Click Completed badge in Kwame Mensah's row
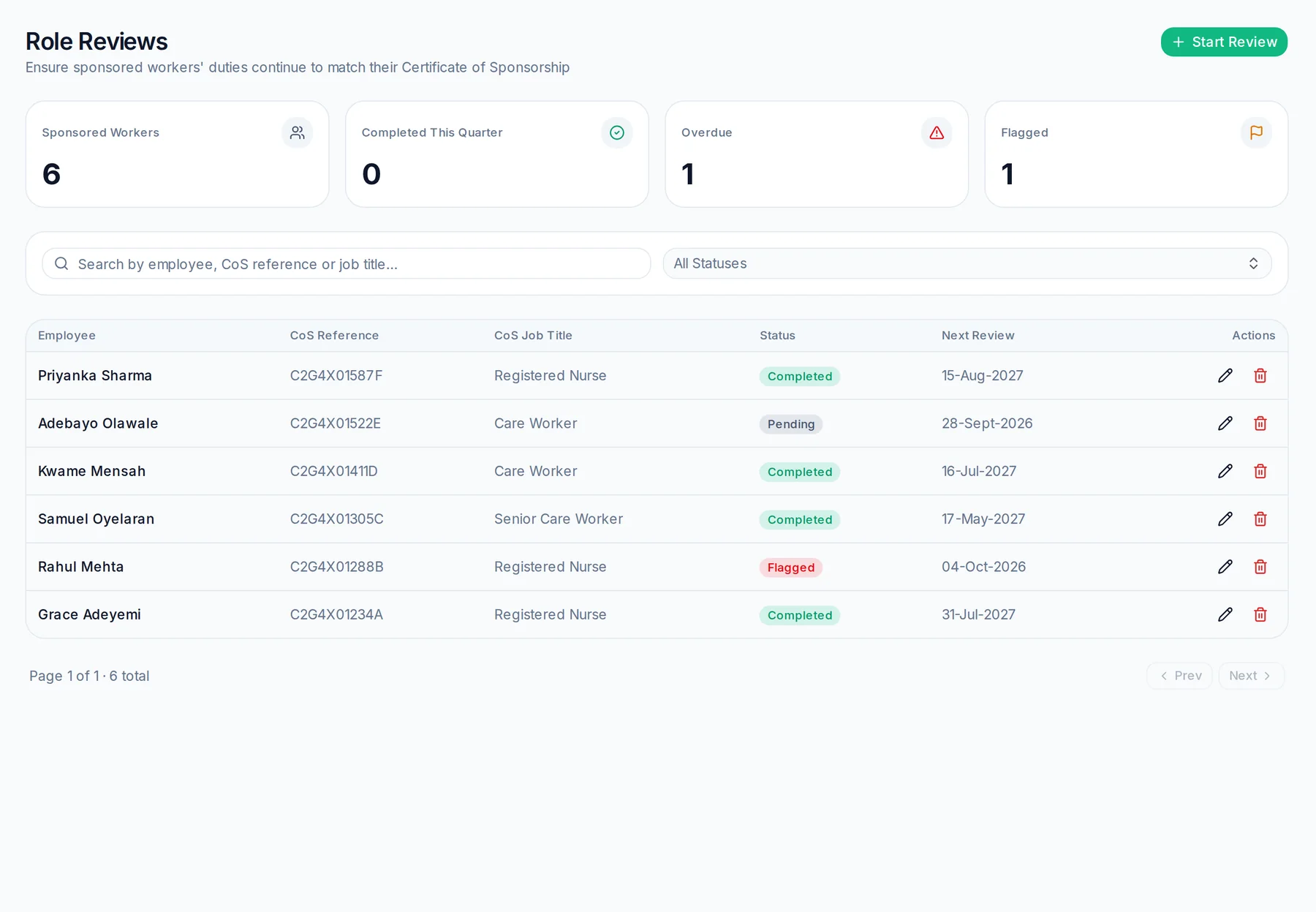This screenshot has height=912, width=1316. pos(800,472)
